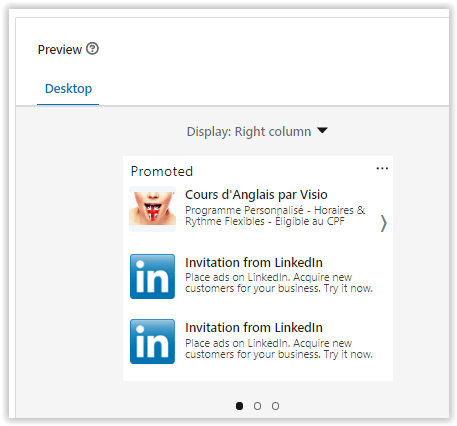Open the Cours d'Anglais par Visio headline
This screenshot has height=426, width=457.
[x=256, y=194]
